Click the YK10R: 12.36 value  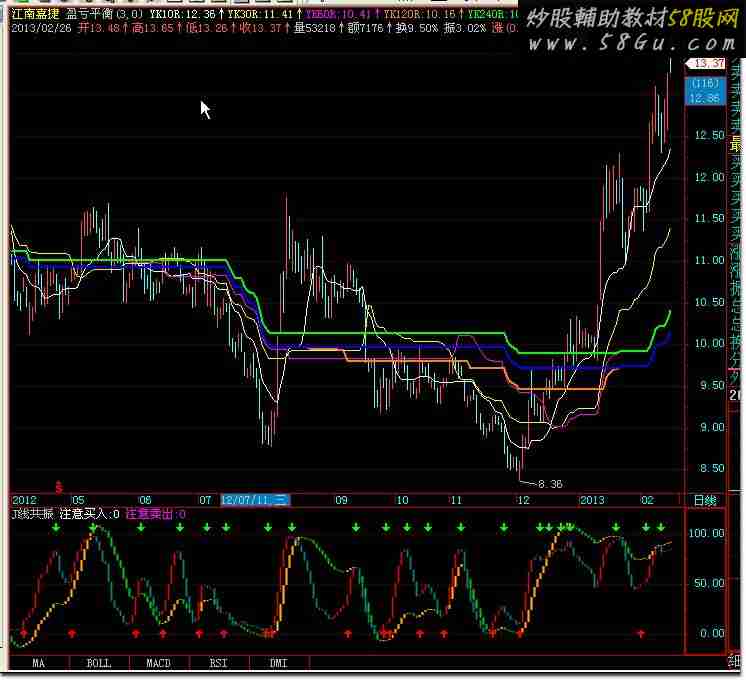[x=184, y=14]
